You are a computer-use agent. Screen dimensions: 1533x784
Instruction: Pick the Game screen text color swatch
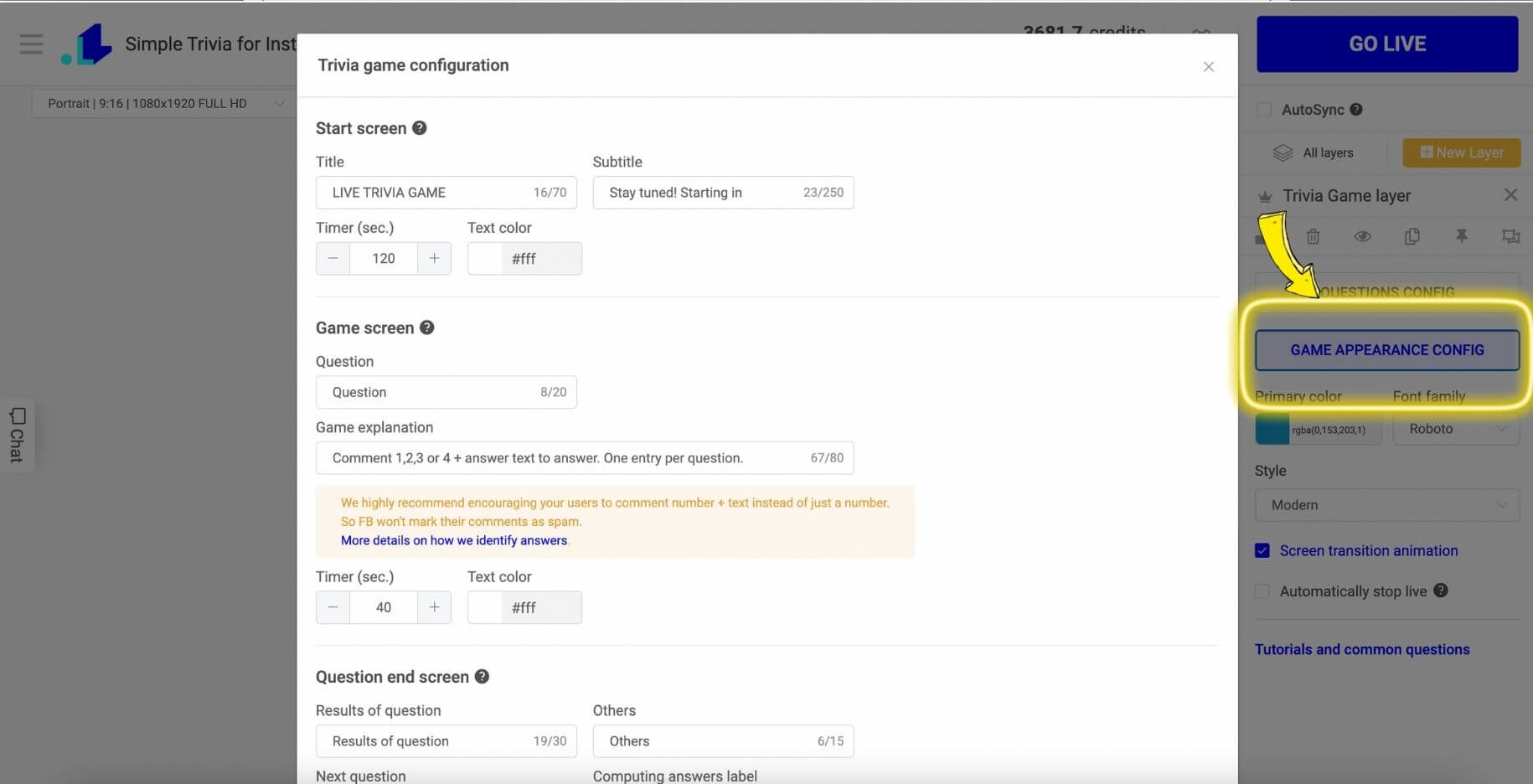[485, 608]
